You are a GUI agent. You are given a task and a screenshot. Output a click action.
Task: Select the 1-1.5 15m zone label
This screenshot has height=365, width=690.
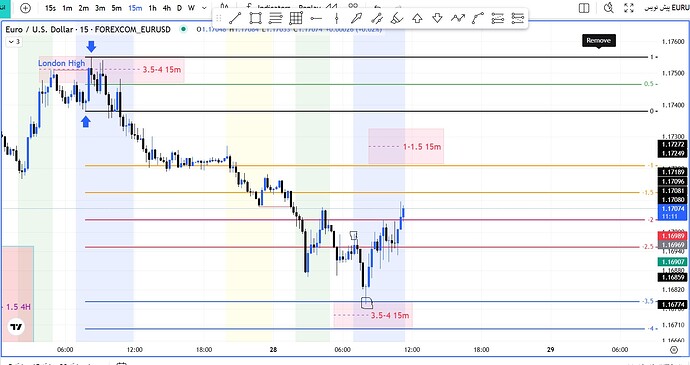click(x=422, y=147)
